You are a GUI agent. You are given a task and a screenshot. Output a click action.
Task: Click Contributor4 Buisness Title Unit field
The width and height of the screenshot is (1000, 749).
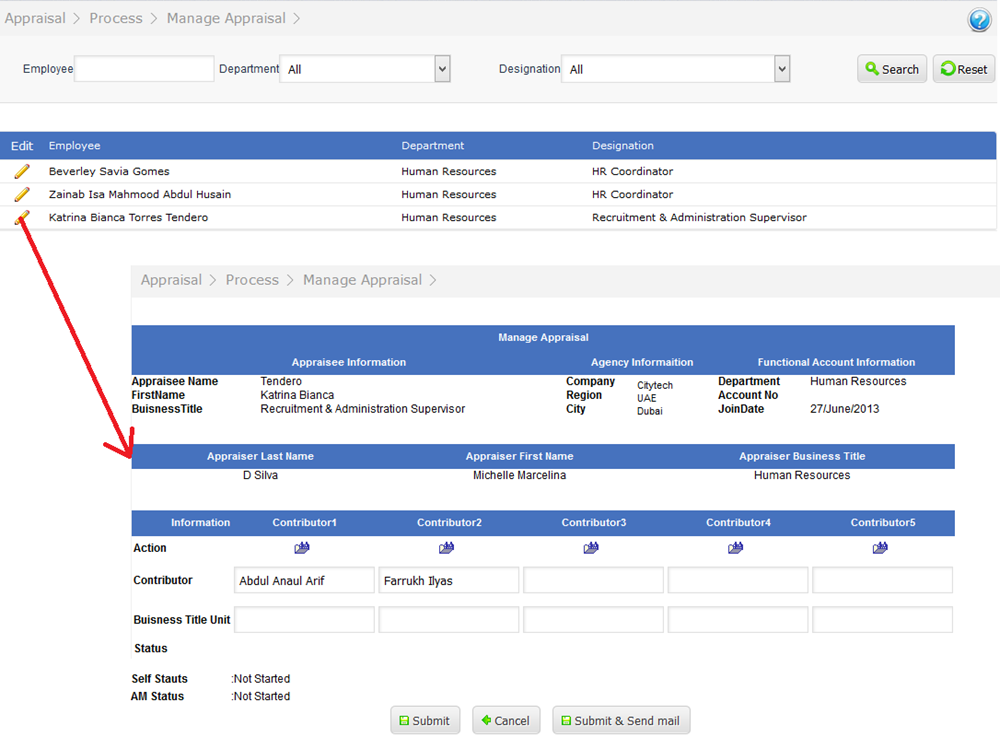point(738,619)
